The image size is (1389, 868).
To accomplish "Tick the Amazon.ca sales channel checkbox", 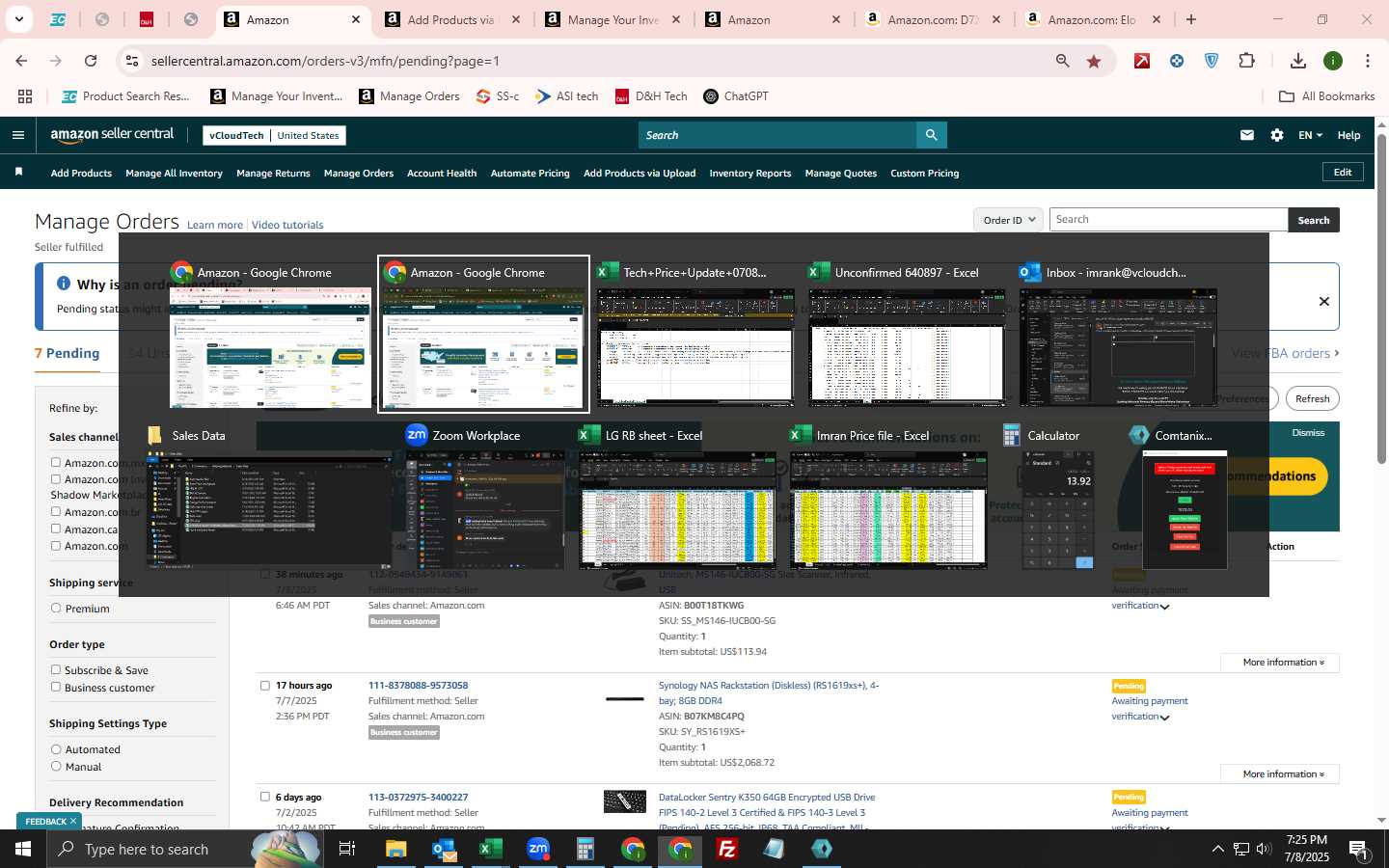I will (56, 529).
